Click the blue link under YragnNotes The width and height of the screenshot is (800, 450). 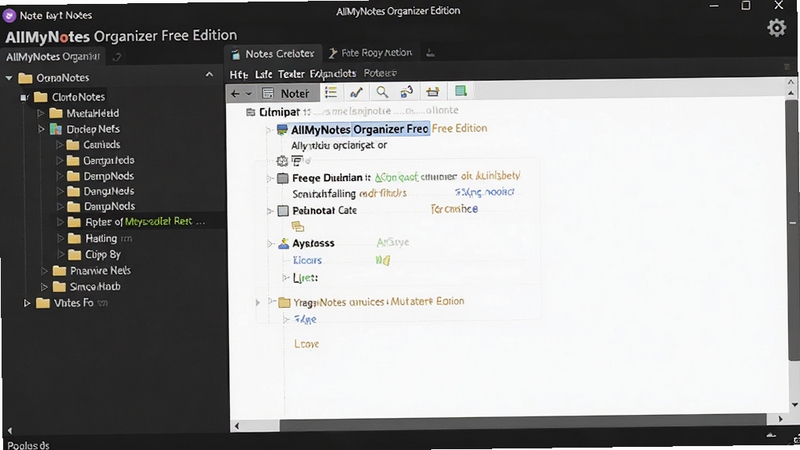[x=306, y=319]
